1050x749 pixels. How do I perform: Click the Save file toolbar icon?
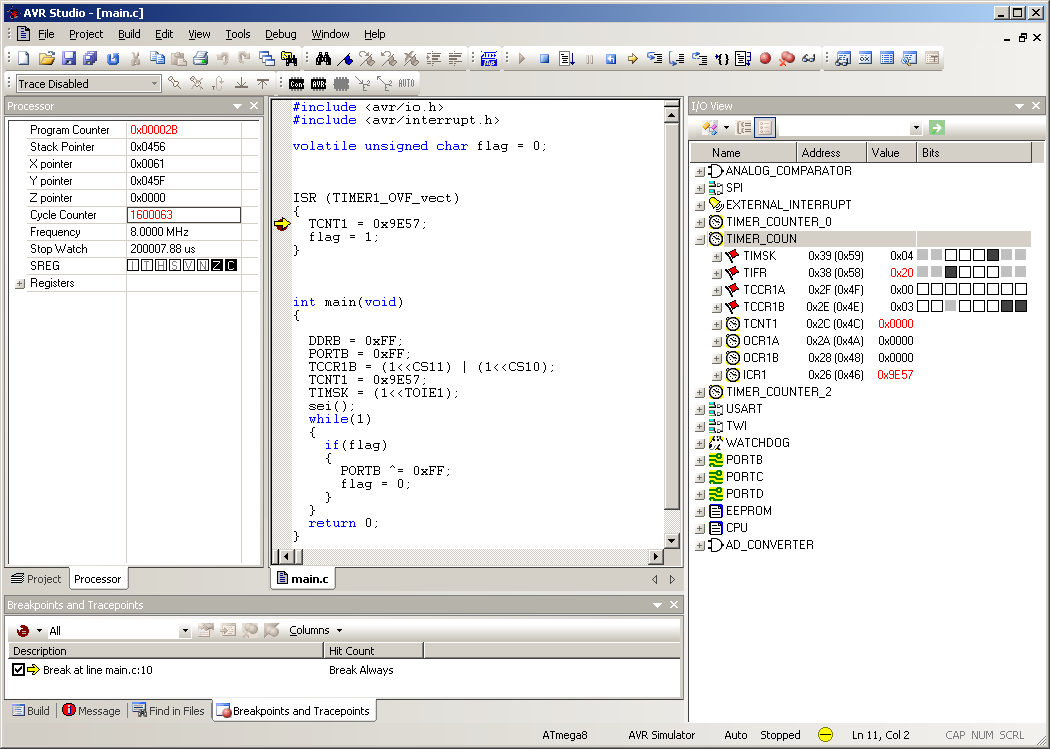click(69, 59)
